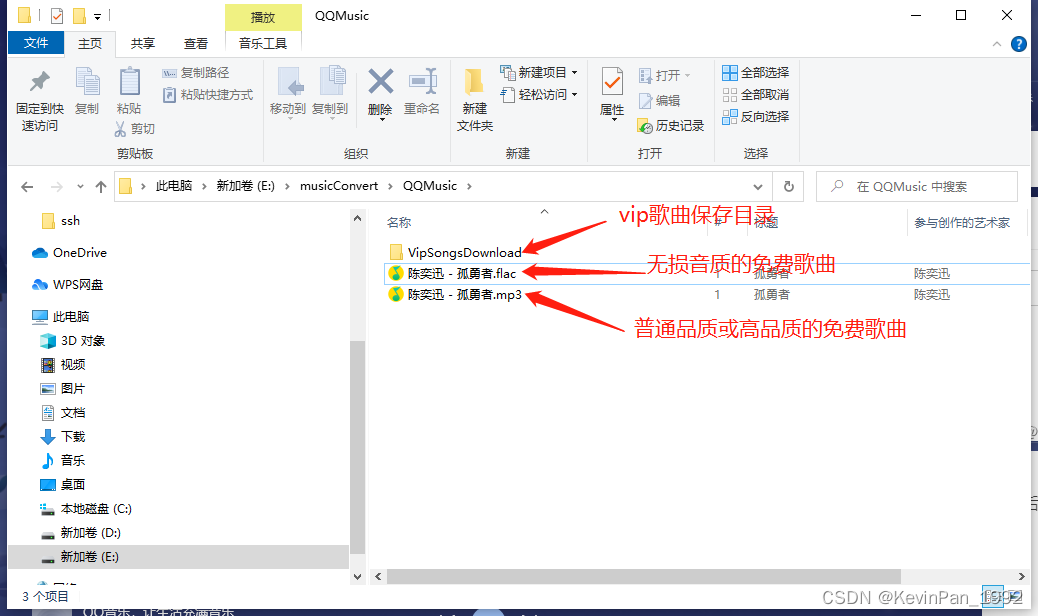The width and height of the screenshot is (1038, 616).
Task: Create a New folder
Action: (475, 100)
